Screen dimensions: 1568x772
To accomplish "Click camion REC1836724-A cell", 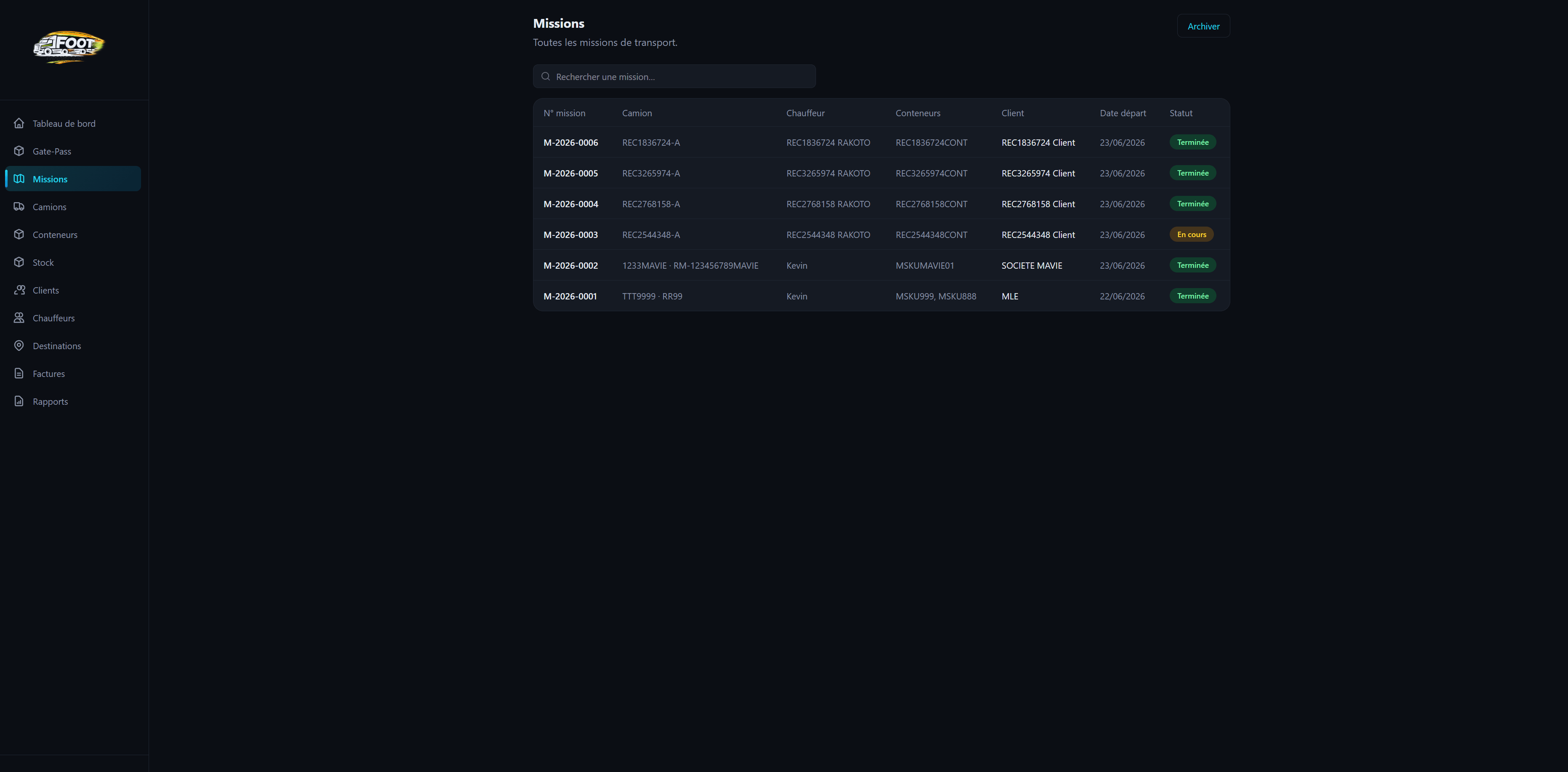I will [x=651, y=142].
